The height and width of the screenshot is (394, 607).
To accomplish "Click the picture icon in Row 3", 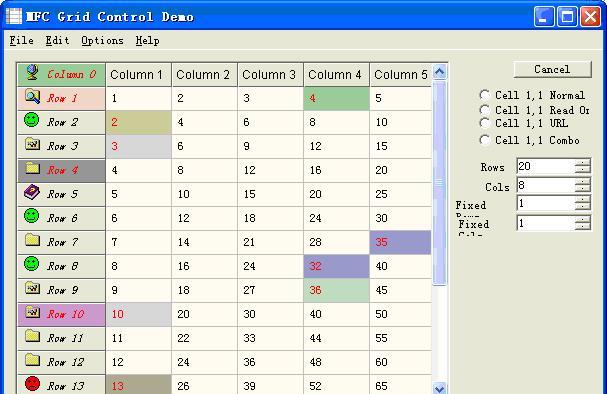I will (x=33, y=144).
